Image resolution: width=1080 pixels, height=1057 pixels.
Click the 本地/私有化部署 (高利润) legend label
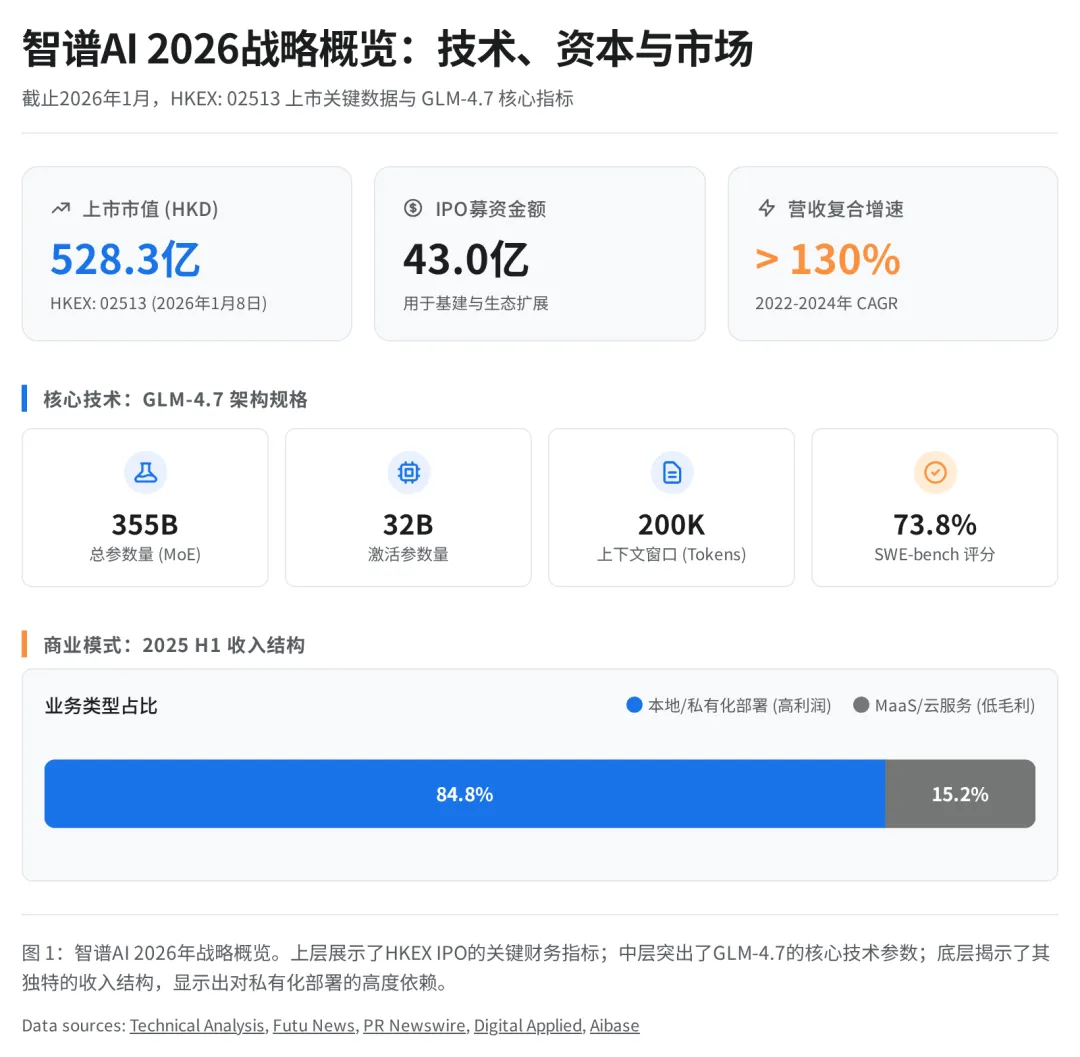tap(740, 706)
